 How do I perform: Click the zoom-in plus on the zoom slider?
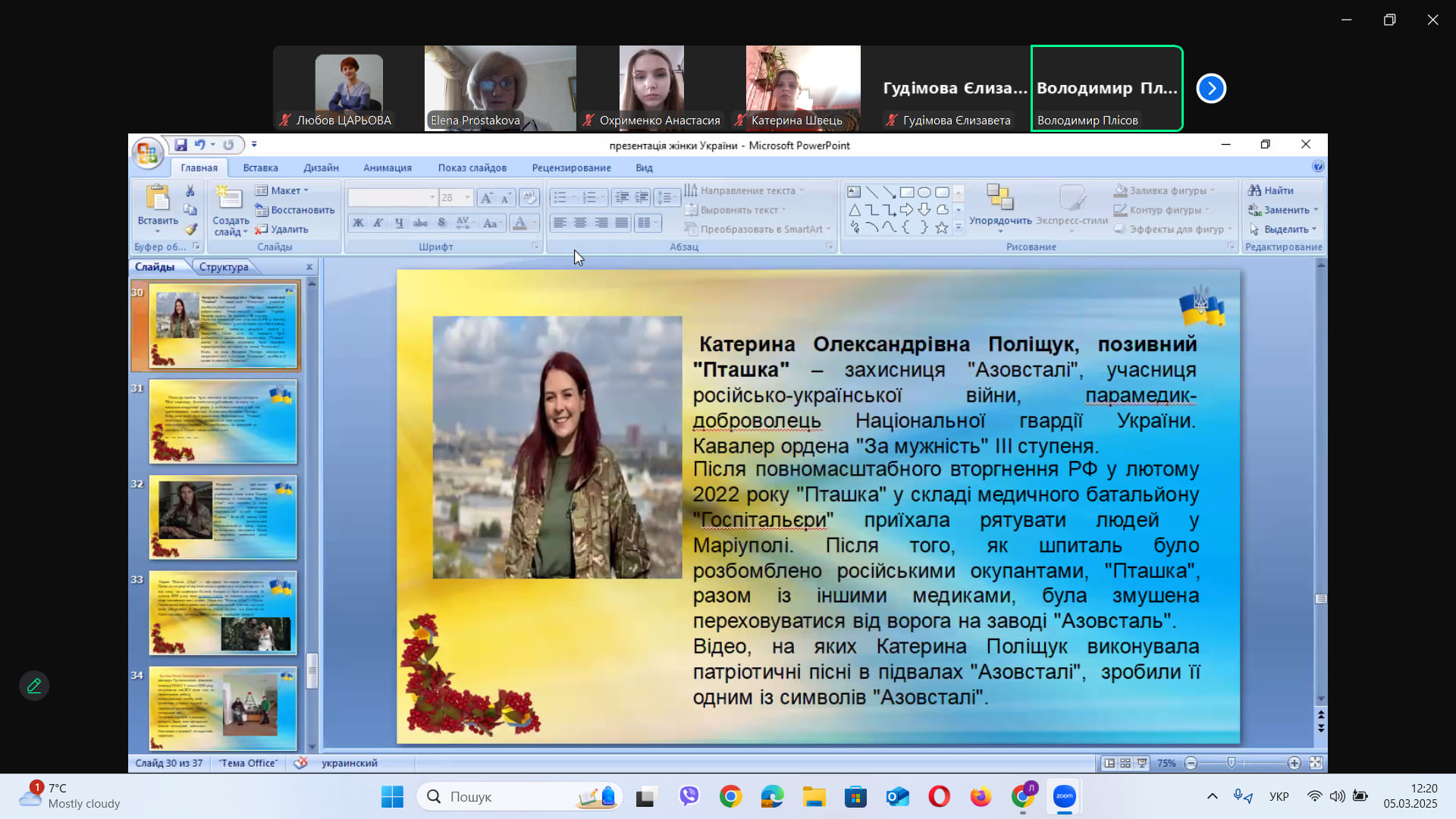(1294, 763)
